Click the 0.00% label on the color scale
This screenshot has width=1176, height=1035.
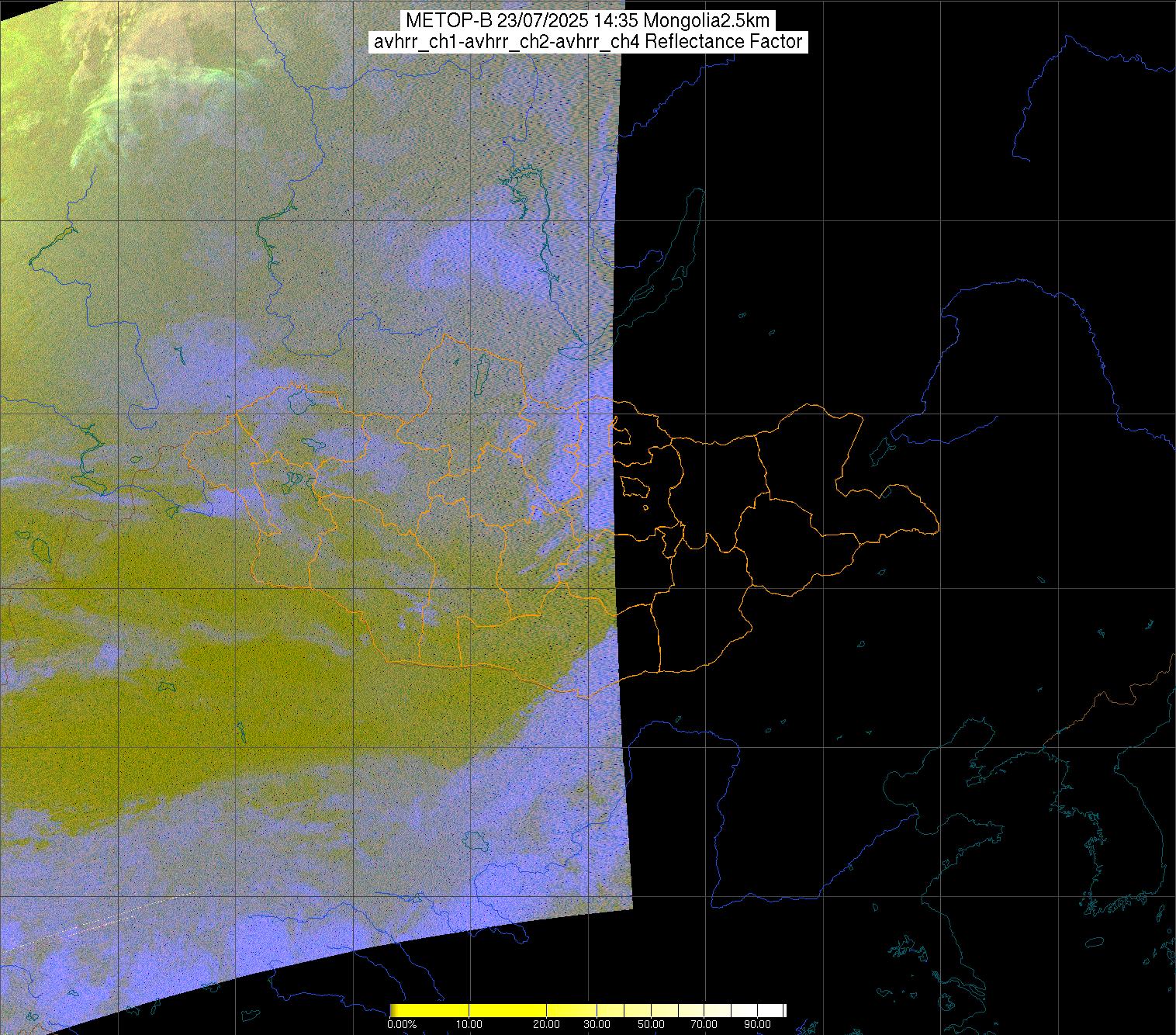402,1024
